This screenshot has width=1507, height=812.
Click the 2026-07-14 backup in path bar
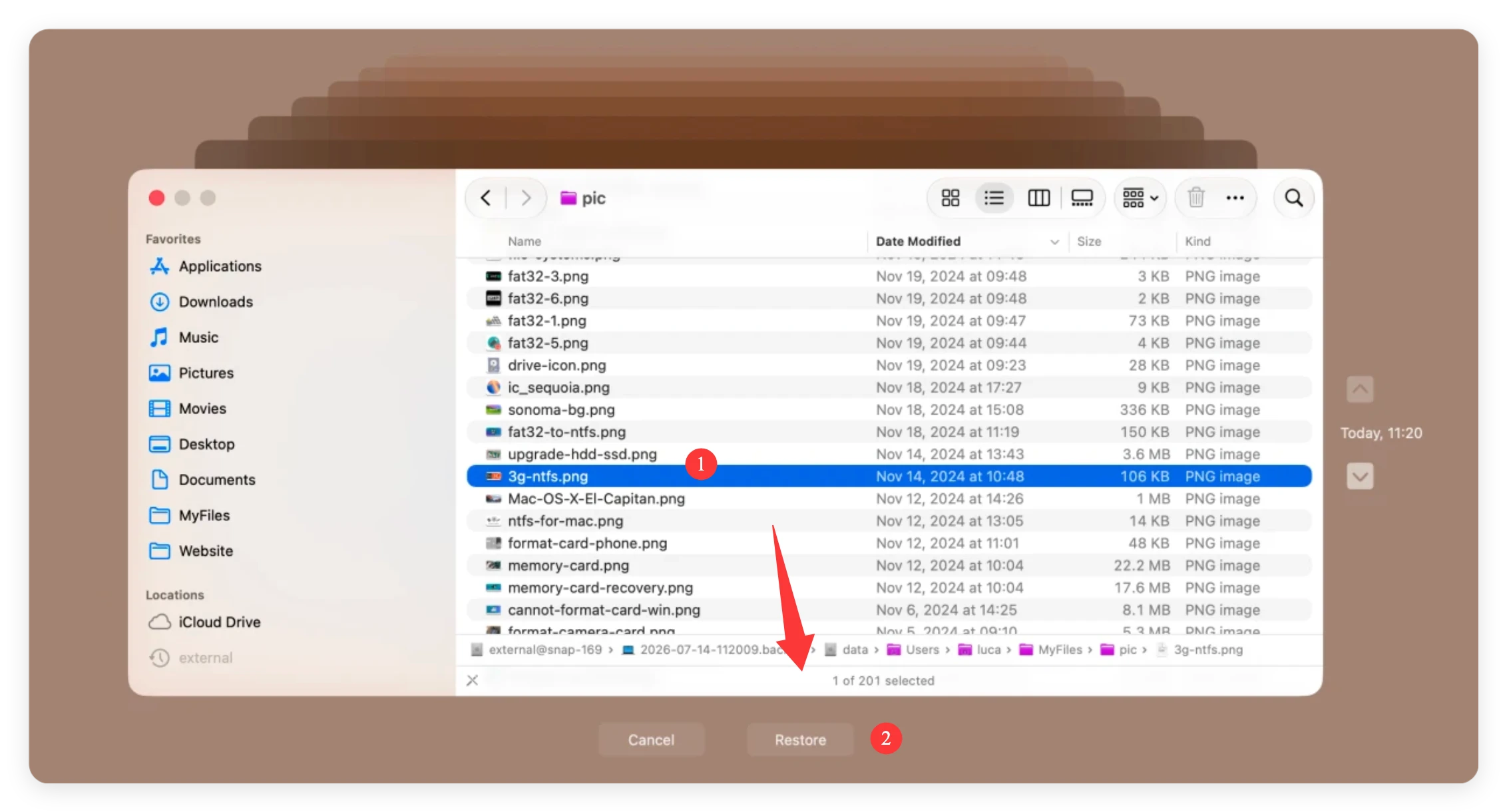point(704,650)
